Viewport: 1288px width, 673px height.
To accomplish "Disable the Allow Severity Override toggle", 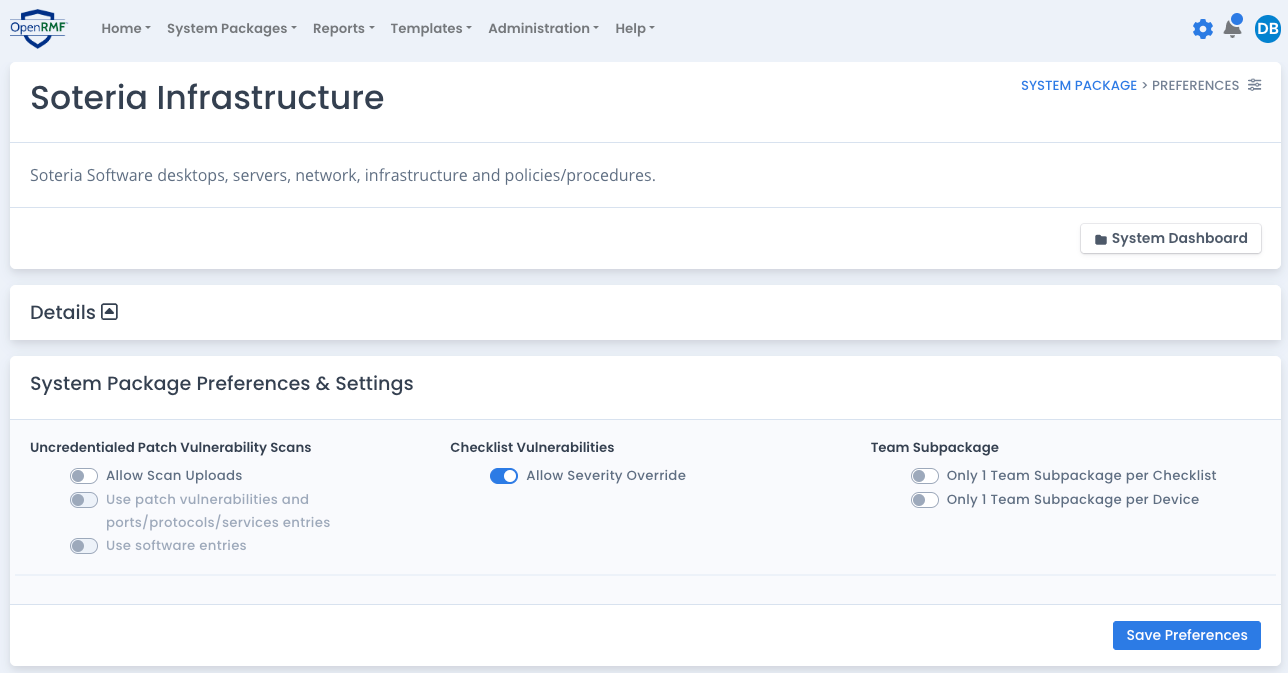I will tap(504, 476).
